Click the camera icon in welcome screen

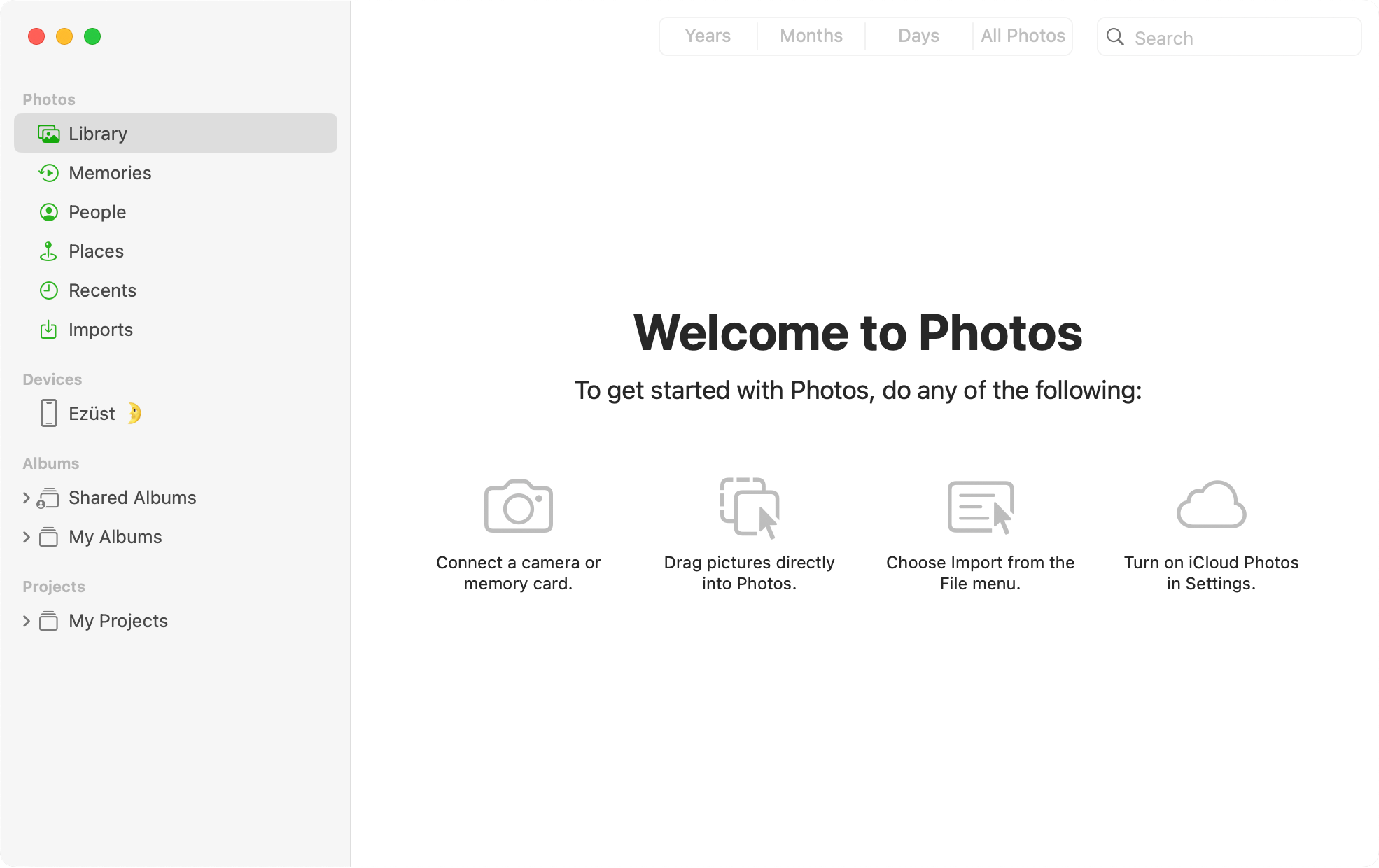tap(518, 506)
